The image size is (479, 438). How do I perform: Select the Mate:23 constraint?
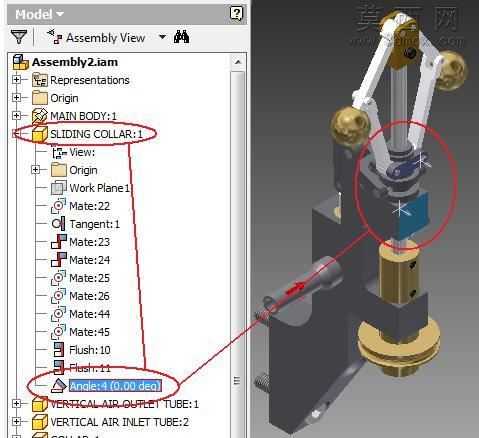pos(89,242)
